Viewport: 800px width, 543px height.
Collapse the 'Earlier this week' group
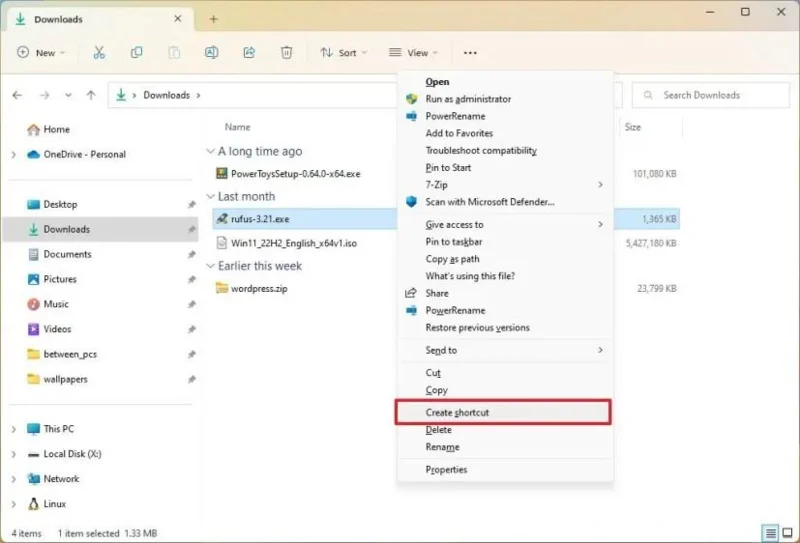[210, 266]
